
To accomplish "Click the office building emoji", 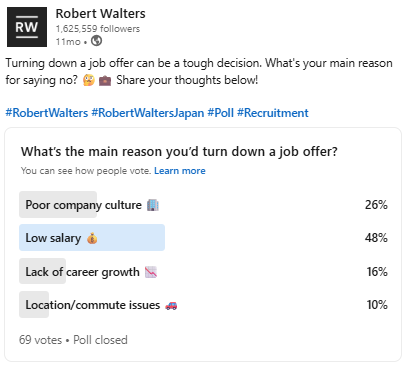I will (153, 205).
